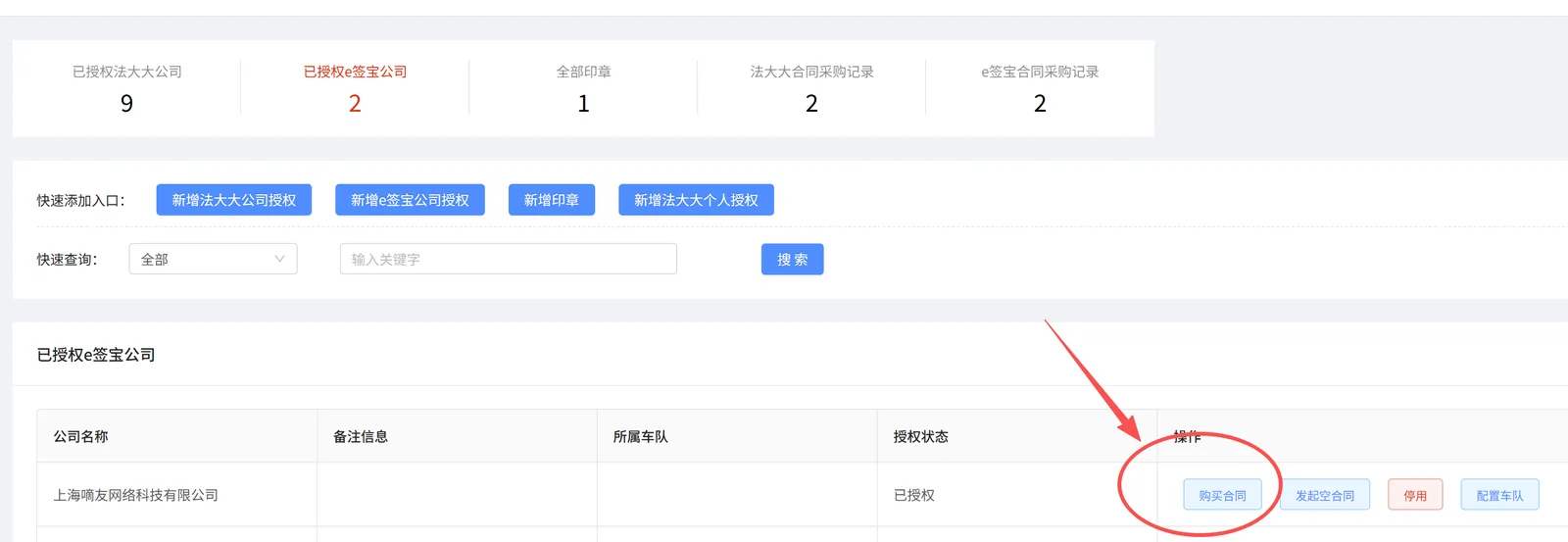This screenshot has height=542, width=1568.
Task: Click the 已授权e签宝公司 section heading
Action: tap(96, 355)
